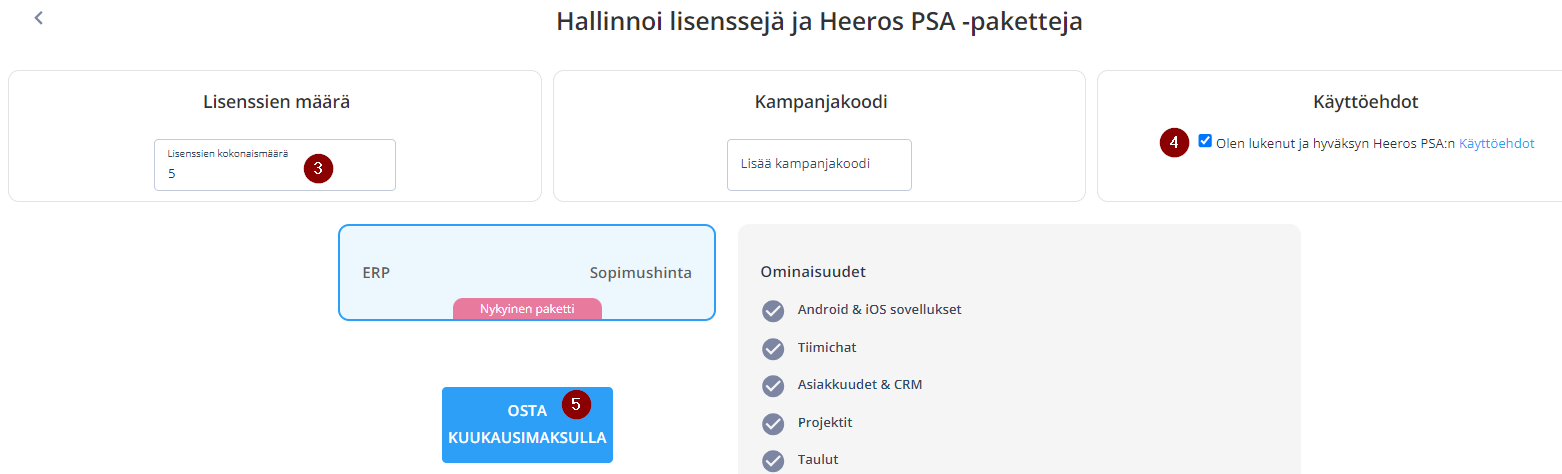The height and width of the screenshot is (474, 1562).
Task: Click the Lisenssien määrä heading
Action: coord(276,102)
